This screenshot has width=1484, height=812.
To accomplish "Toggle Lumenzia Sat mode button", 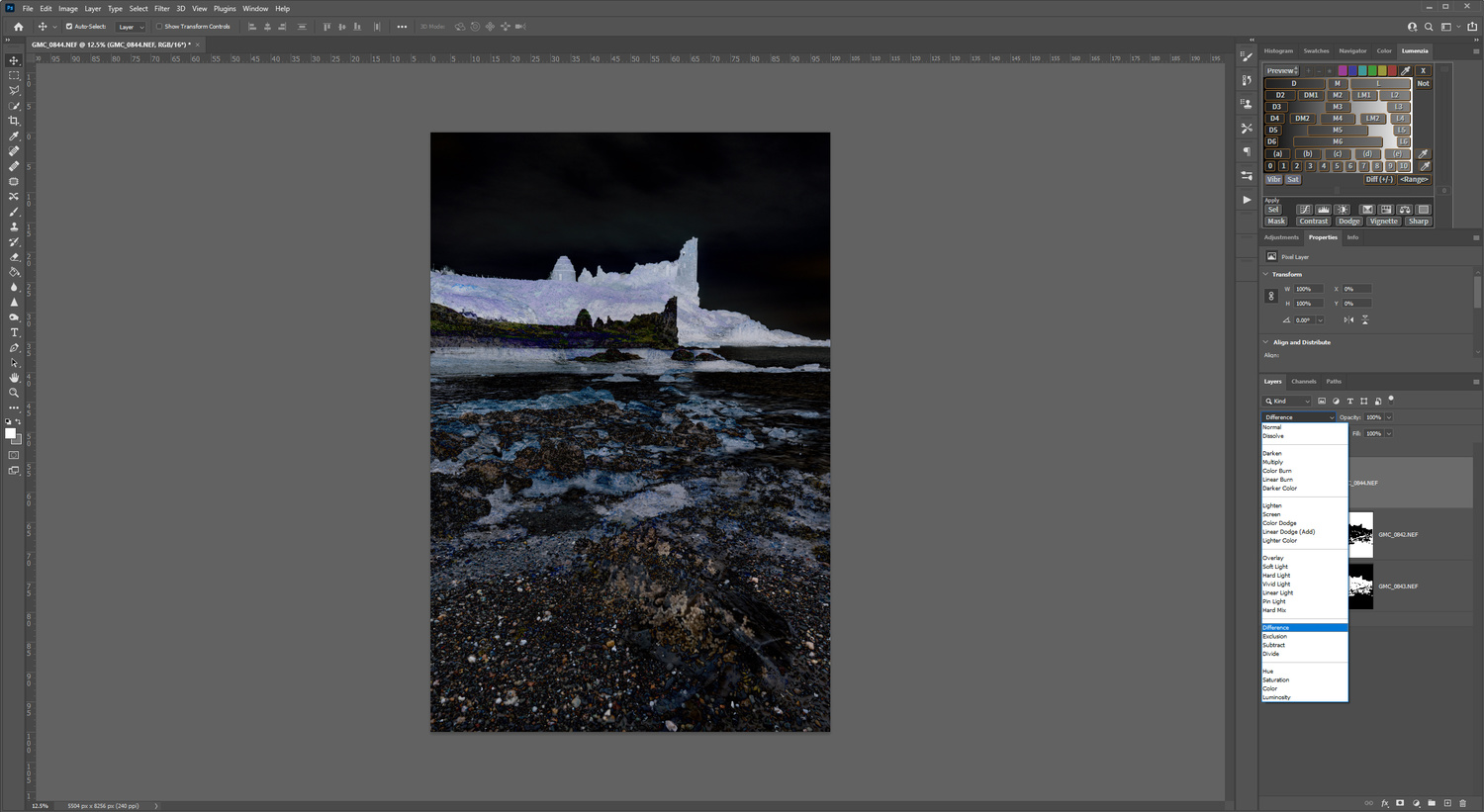I will coord(1293,179).
